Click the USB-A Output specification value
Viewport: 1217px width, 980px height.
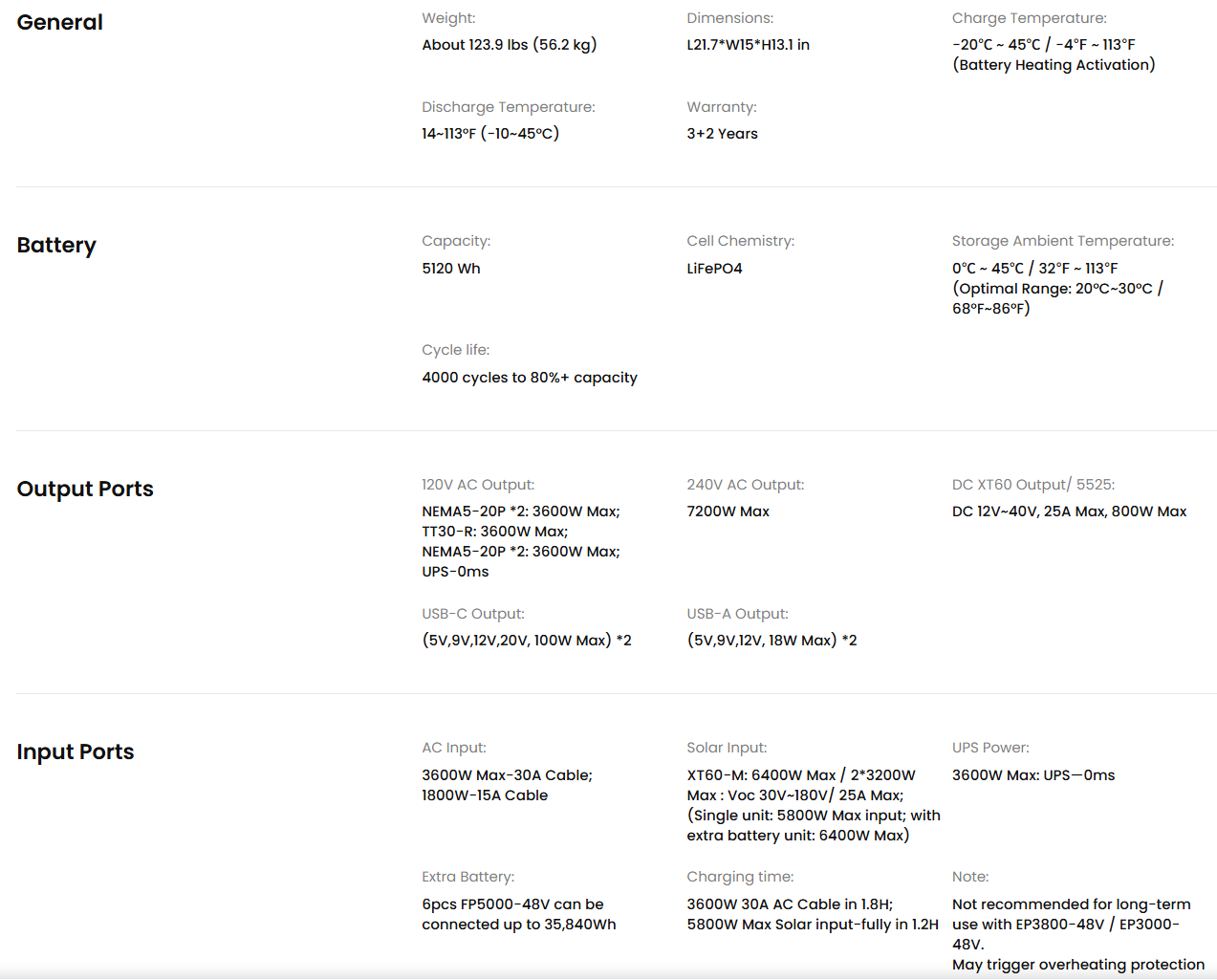(771, 641)
